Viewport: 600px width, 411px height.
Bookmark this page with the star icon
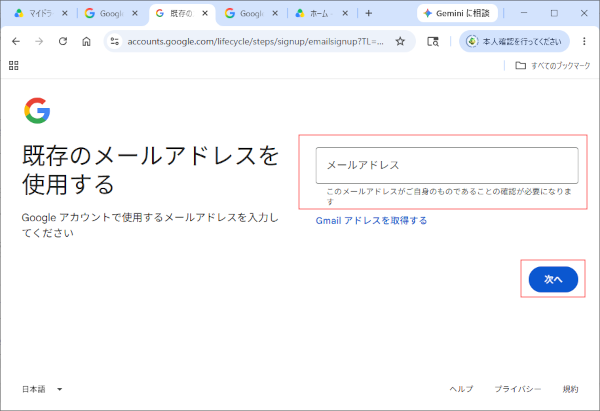click(400, 41)
